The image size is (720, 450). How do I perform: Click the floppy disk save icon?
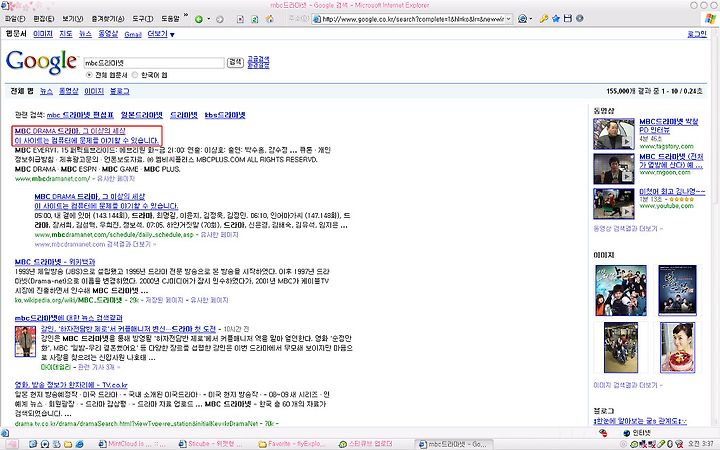568,19
